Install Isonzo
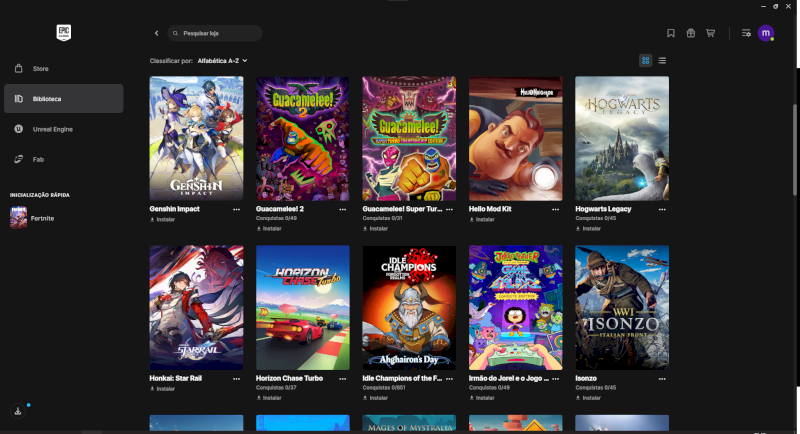 point(588,398)
